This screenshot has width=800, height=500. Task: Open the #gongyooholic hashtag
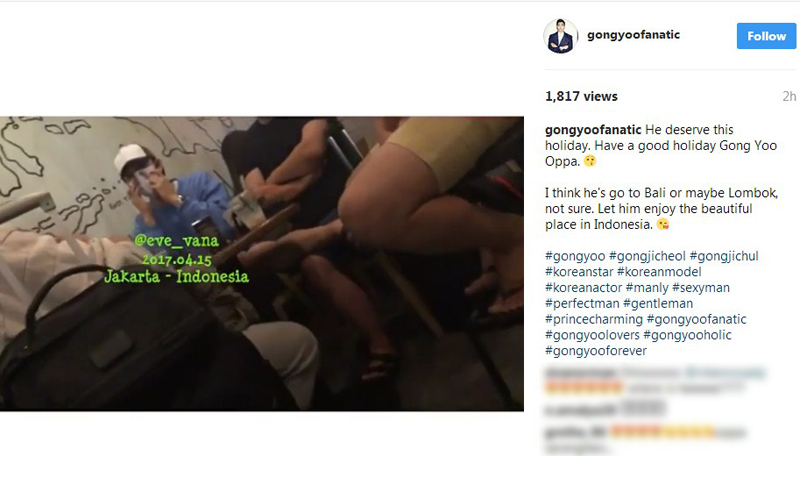(687, 335)
